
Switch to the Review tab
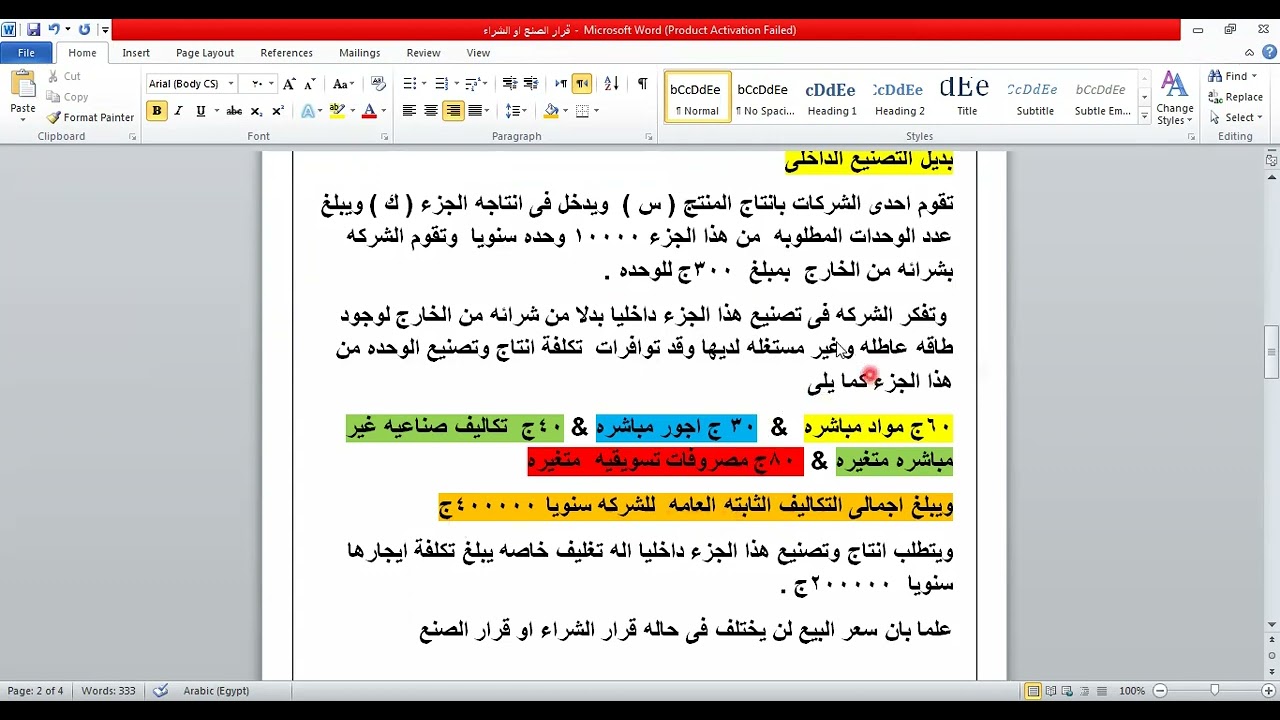click(x=423, y=53)
